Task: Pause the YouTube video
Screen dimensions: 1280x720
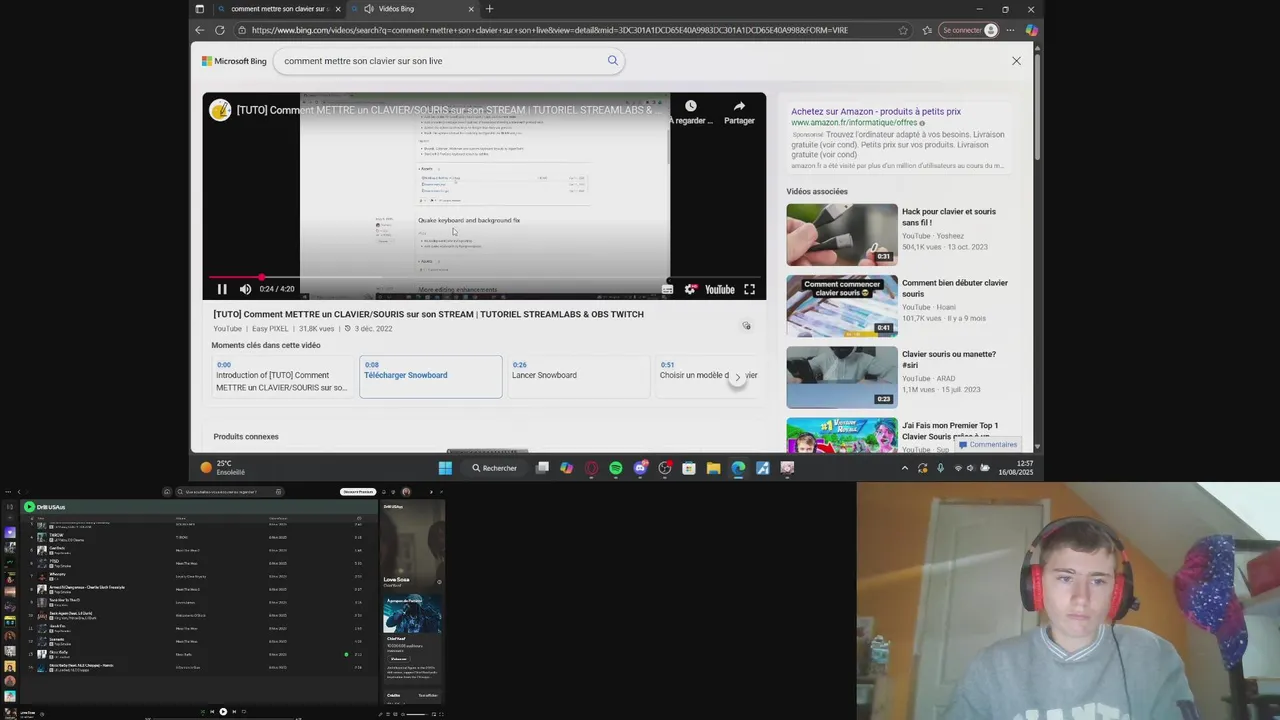Action: click(222, 289)
